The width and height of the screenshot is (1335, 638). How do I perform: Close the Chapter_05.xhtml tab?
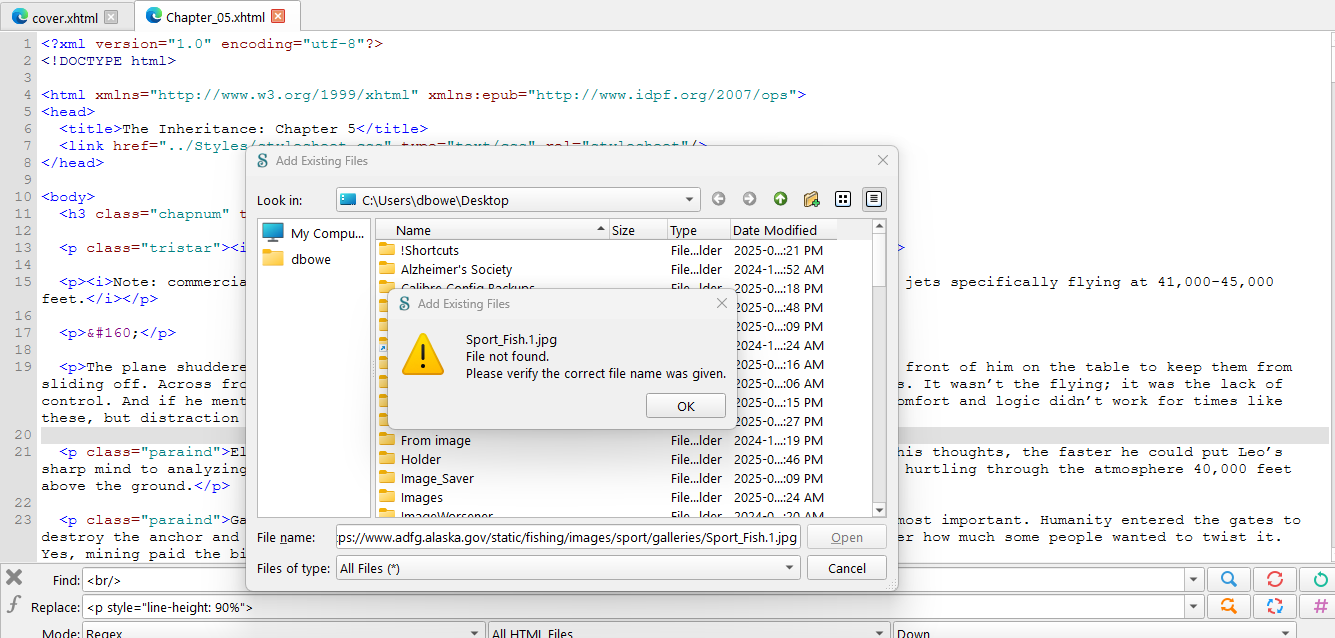[278, 16]
